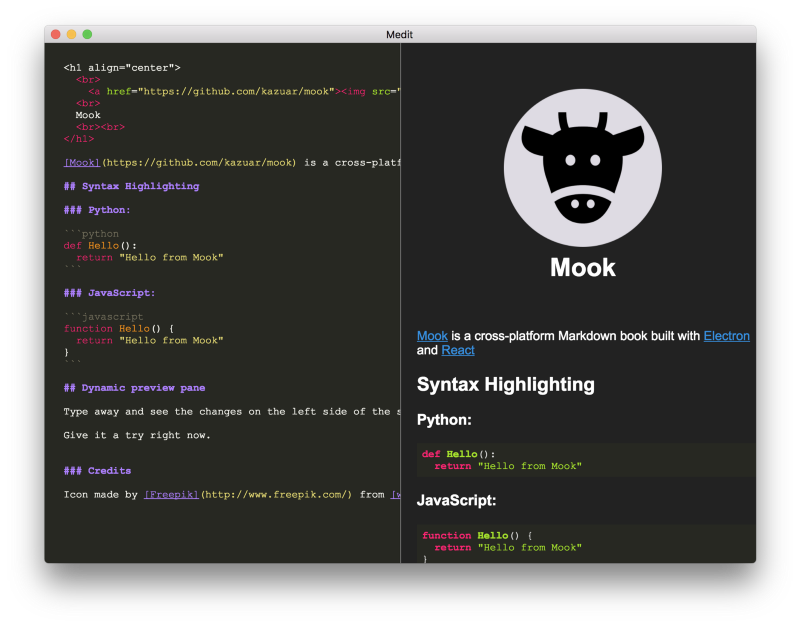Image resolution: width=800 pixels, height=626 pixels.
Task: Click the [Freepik] link in the editor
Action: 172,494
